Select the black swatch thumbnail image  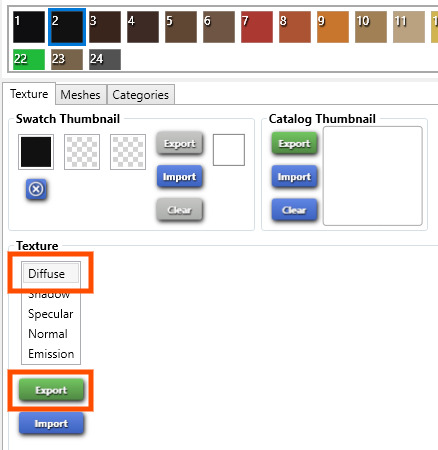[x=36, y=152]
